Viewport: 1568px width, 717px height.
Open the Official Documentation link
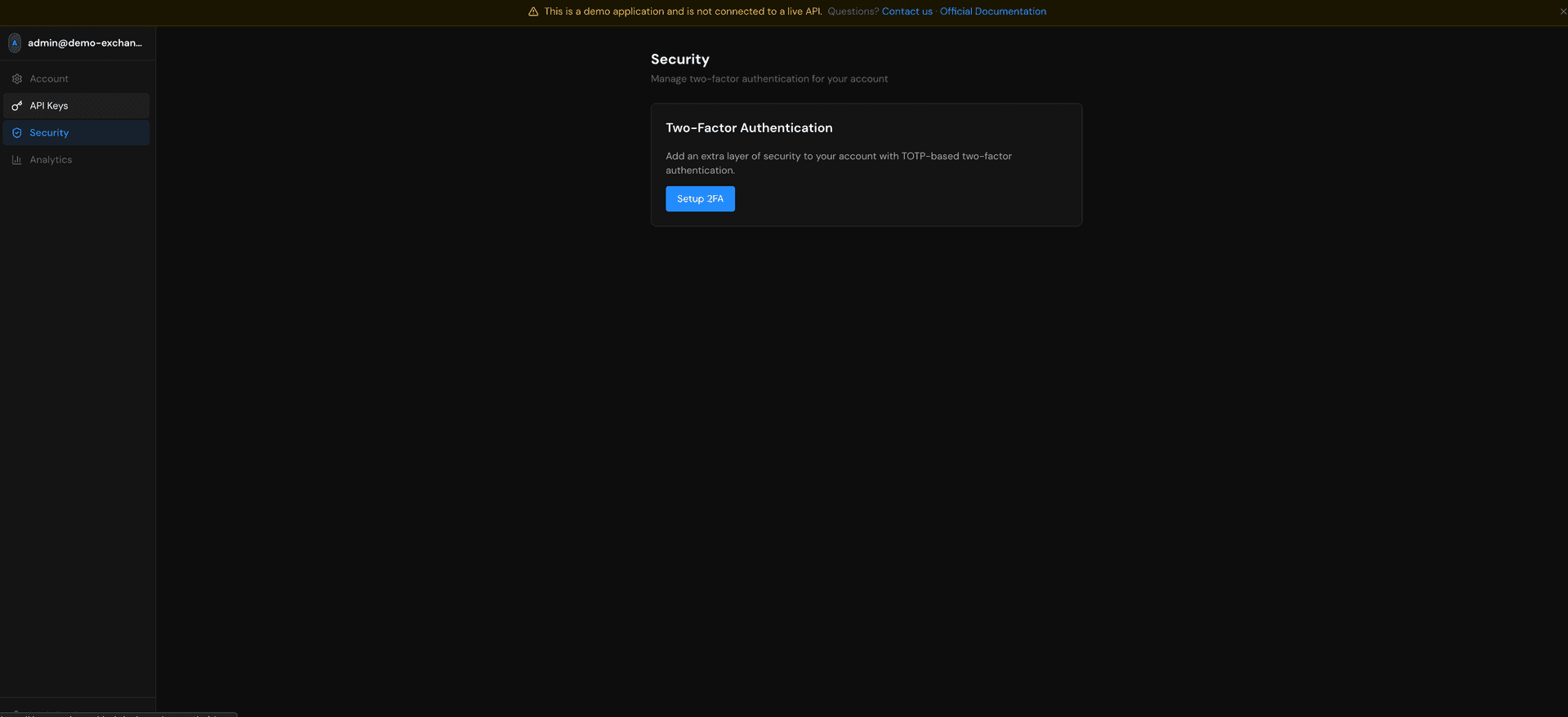(992, 11)
